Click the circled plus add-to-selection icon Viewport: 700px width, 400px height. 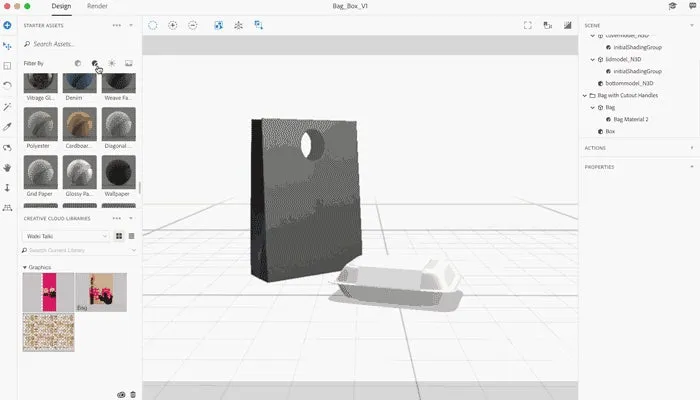(172, 25)
